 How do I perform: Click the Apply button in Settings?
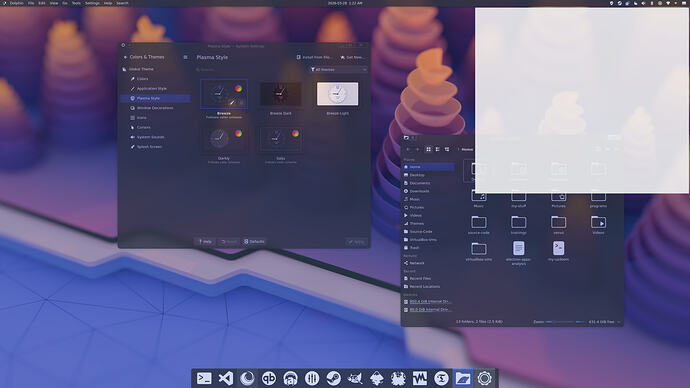click(x=356, y=242)
